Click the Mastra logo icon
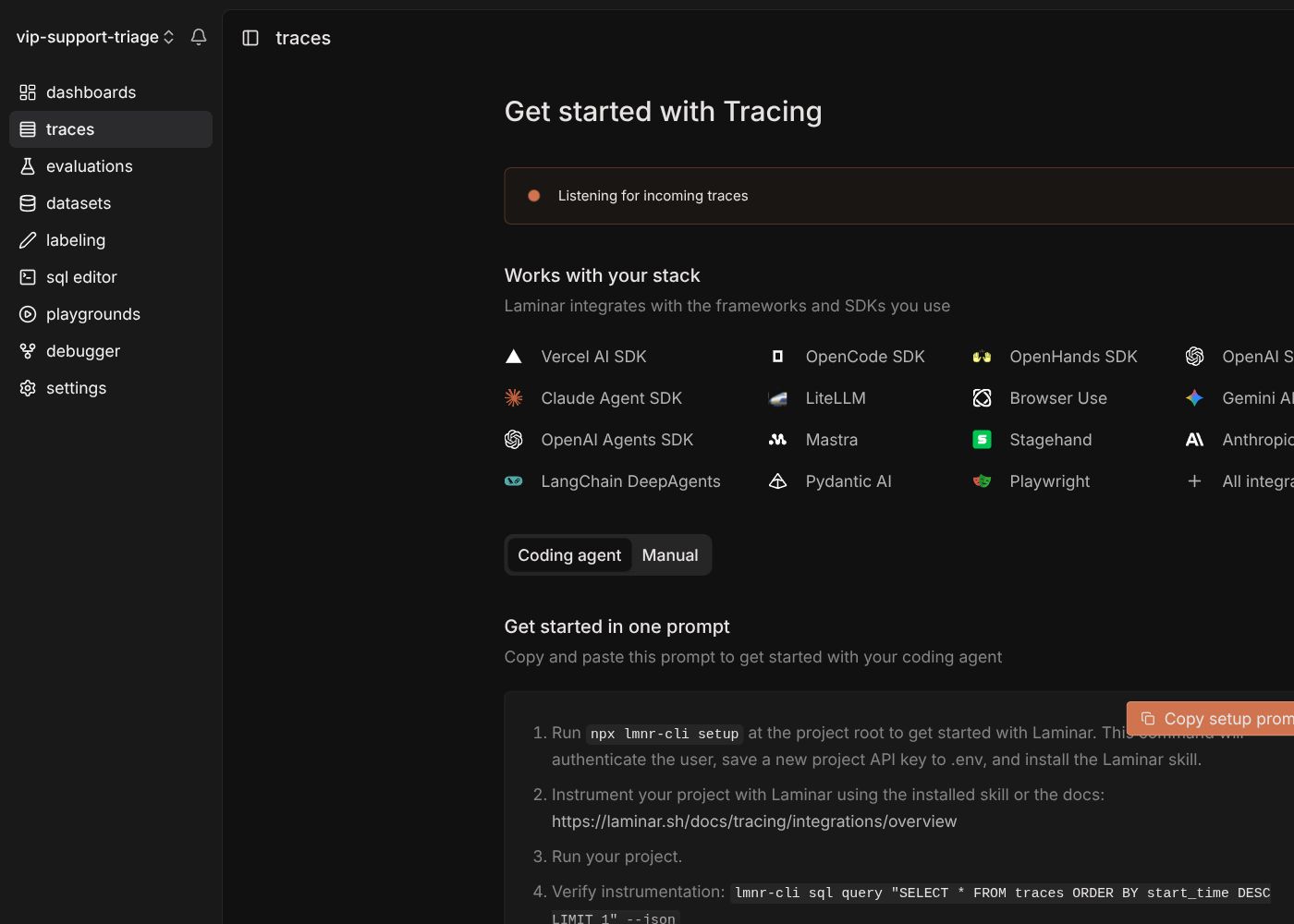This screenshot has height=924, width=1294. tap(778, 440)
